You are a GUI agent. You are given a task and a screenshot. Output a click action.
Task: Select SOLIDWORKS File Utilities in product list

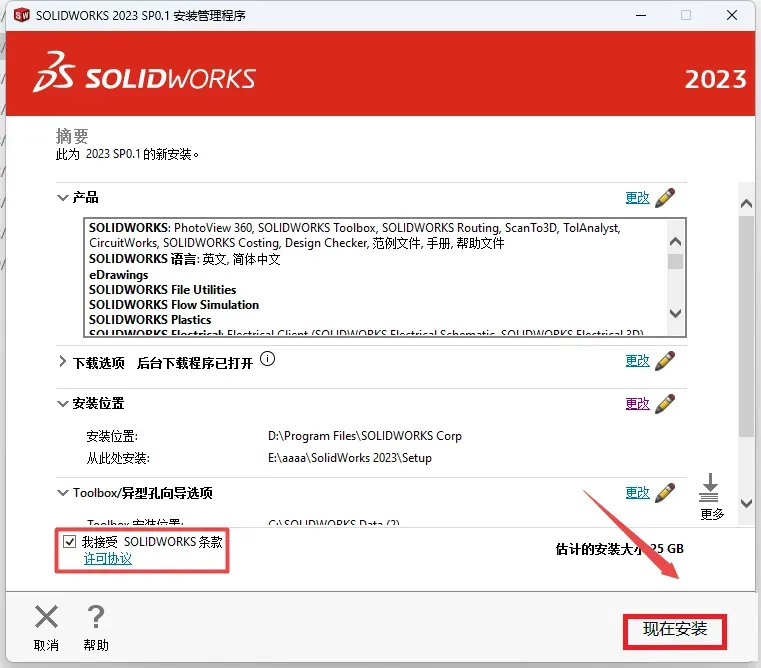pyautogui.click(x=163, y=290)
